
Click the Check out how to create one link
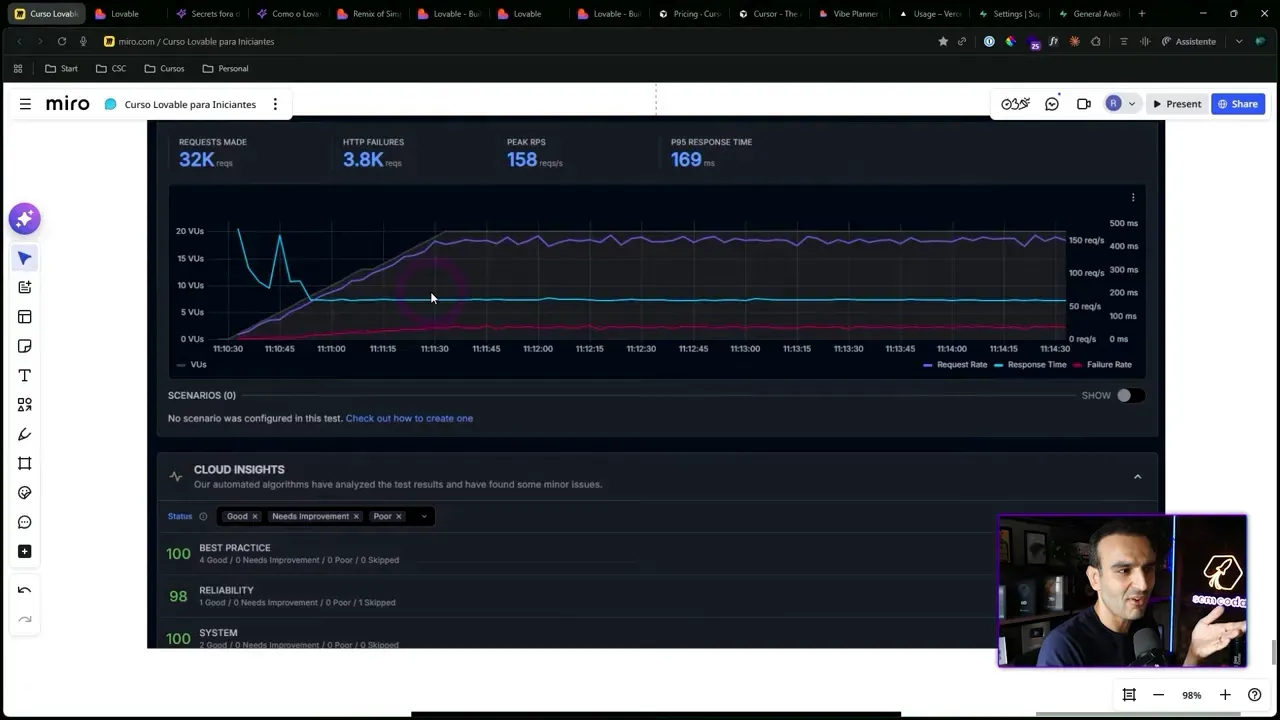tap(409, 418)
